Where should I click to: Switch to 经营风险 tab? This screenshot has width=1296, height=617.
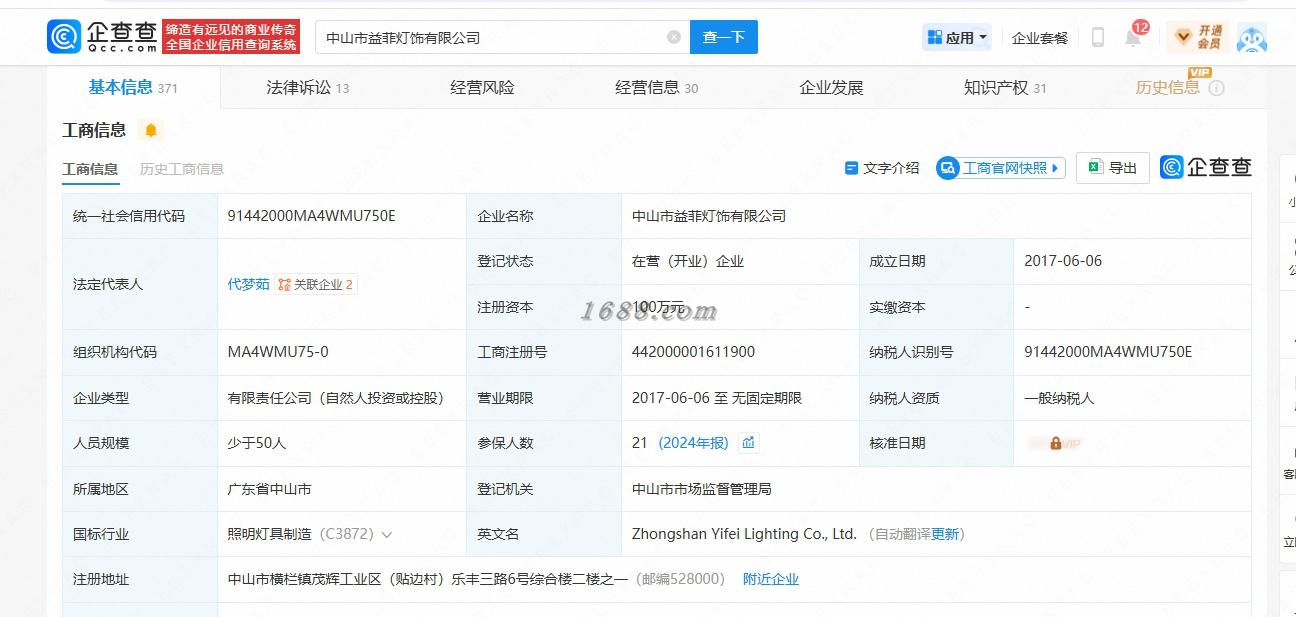[x=482, y=87]
